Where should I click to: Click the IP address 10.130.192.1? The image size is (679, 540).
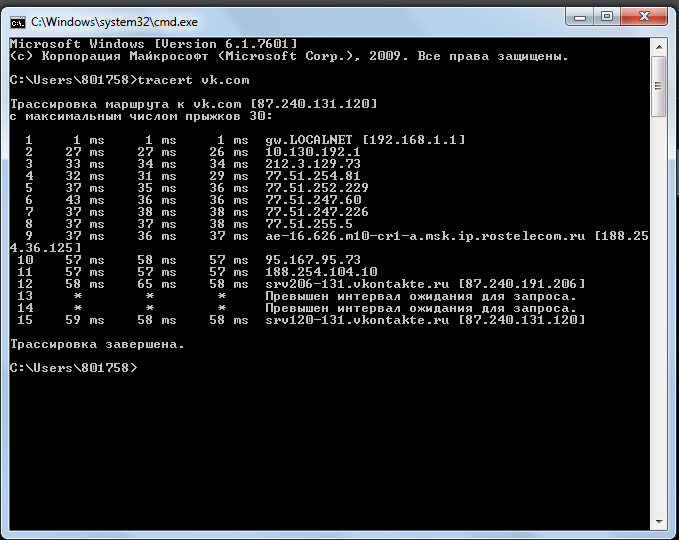[313, 152]
